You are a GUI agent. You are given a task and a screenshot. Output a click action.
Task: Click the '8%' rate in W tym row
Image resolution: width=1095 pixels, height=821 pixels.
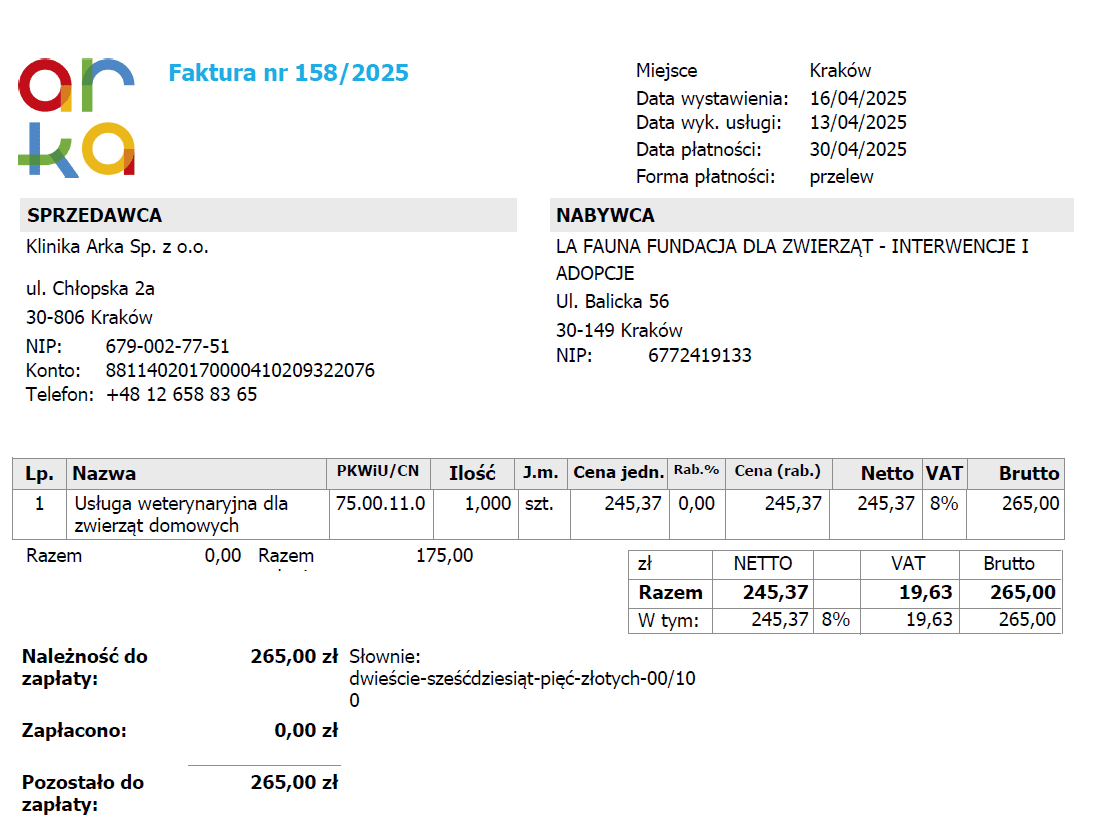(x=835, y=619)
